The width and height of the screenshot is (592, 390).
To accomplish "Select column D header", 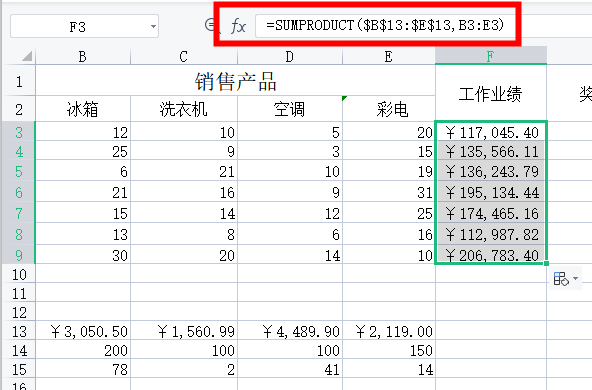I will (290, 57).
